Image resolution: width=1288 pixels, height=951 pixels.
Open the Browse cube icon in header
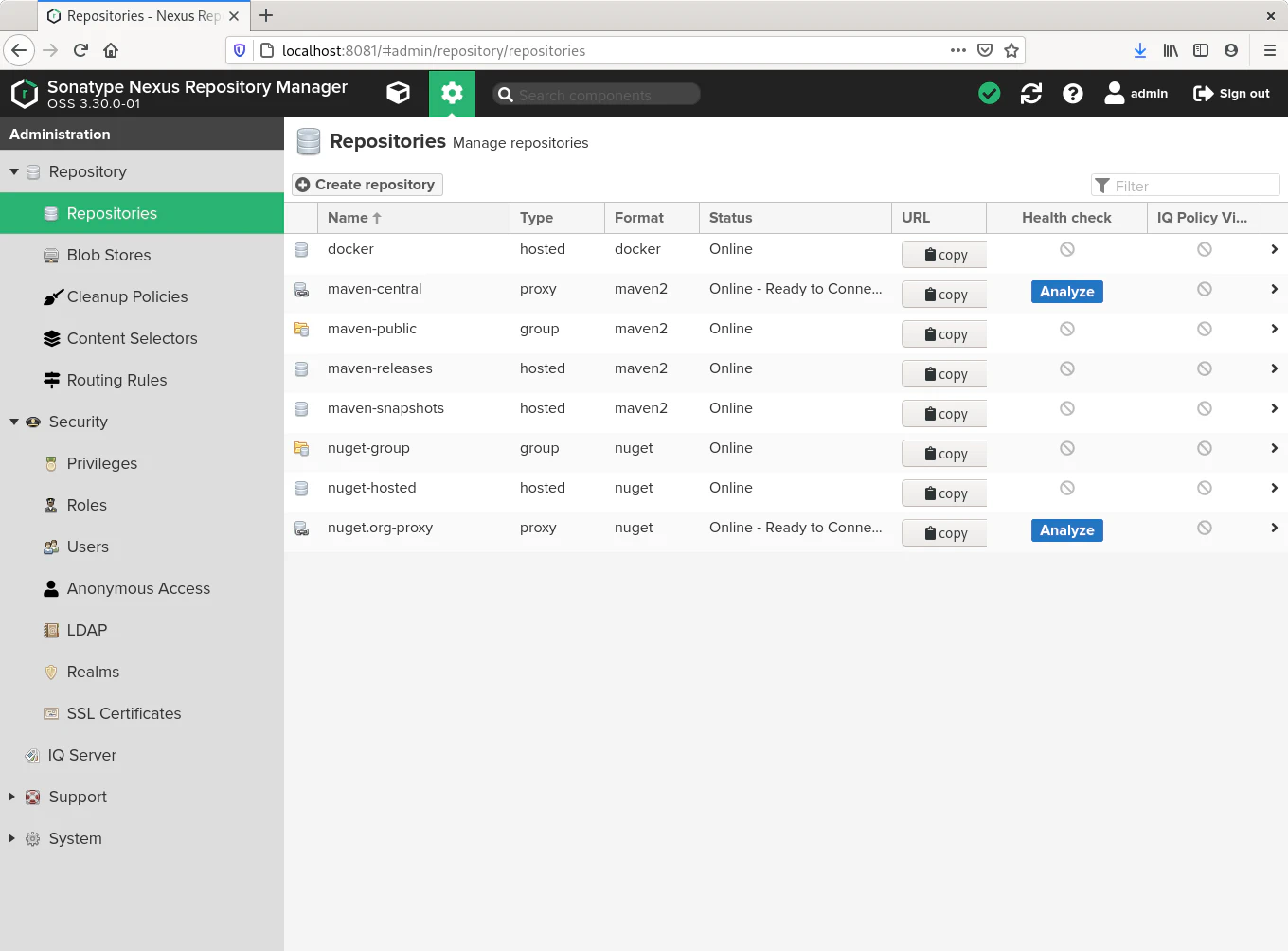[398, 93]
